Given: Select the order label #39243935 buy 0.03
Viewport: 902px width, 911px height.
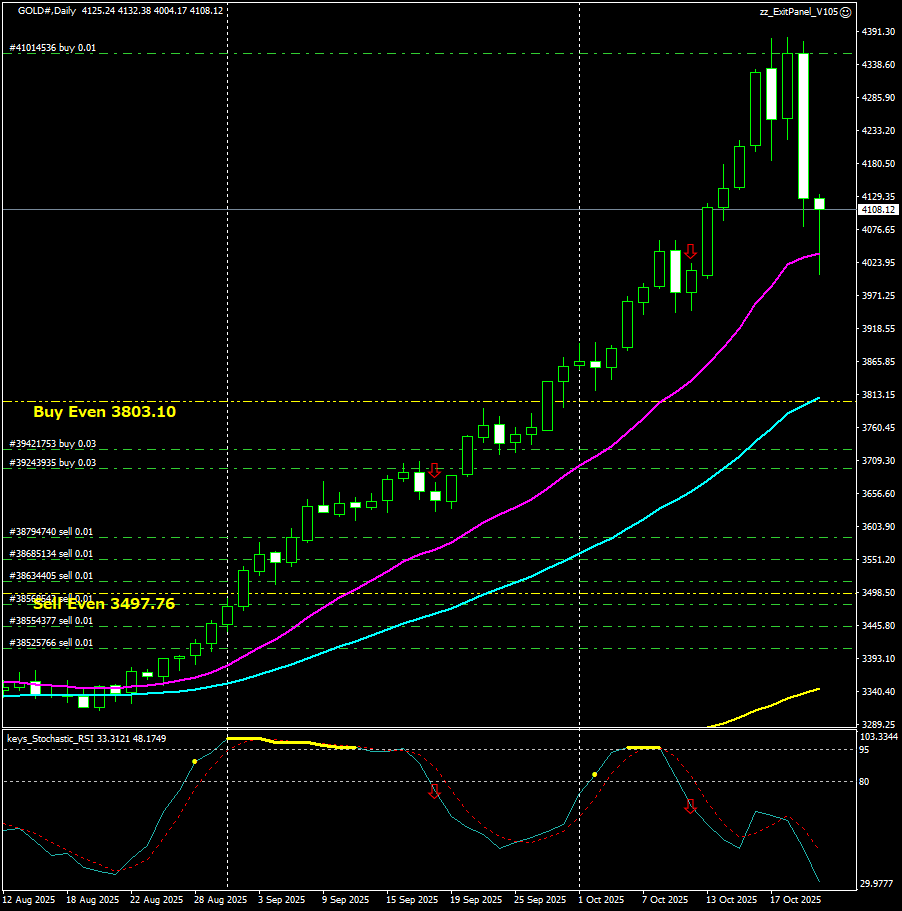Looking at the screenshot, I should tap(53, 463).
